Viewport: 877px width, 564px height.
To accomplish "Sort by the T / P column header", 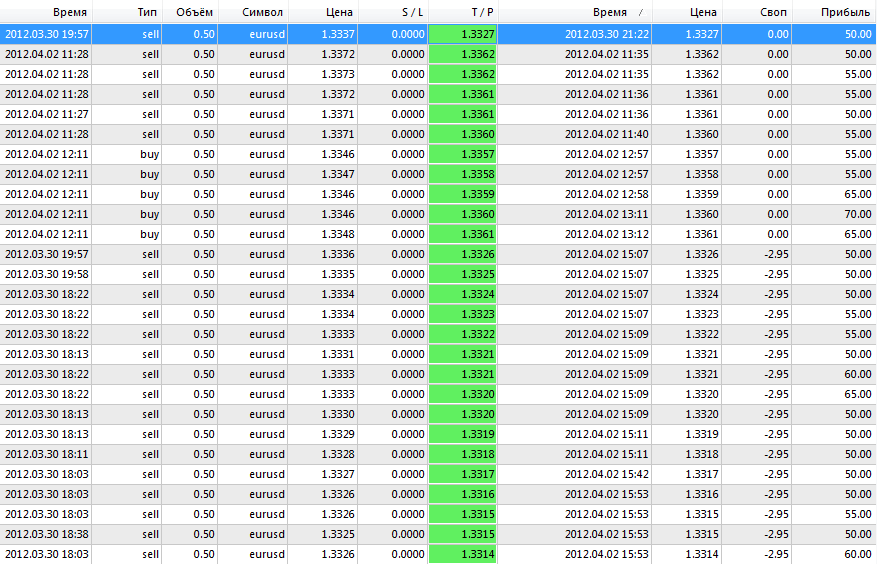I will (x=463, y=12).
